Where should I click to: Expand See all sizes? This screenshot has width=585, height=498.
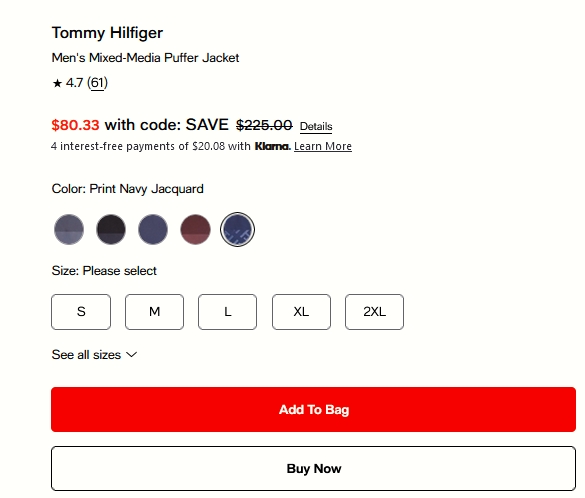point(94,354)
